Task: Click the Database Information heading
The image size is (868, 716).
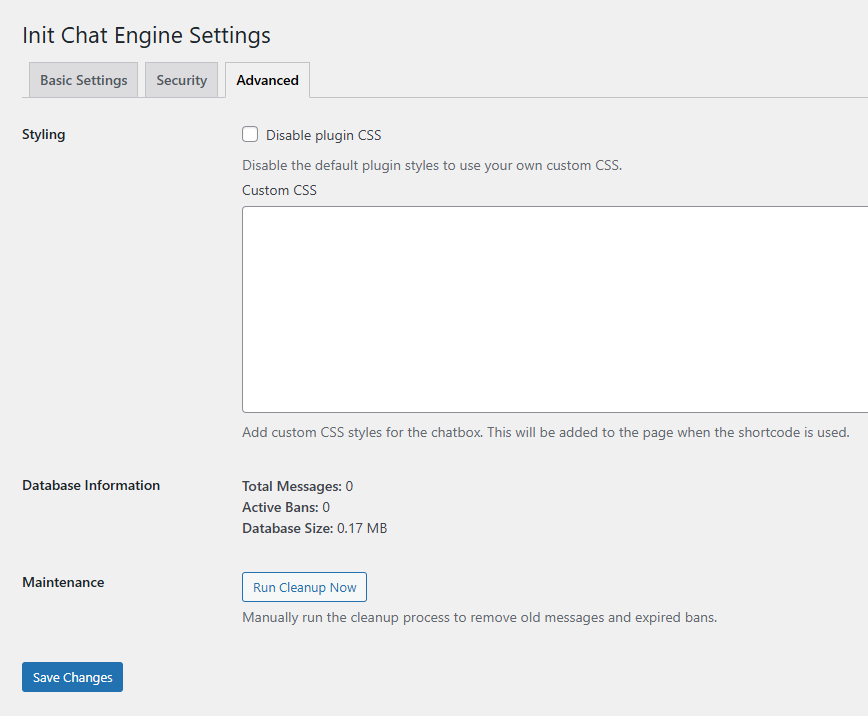Action: (91, 485)
